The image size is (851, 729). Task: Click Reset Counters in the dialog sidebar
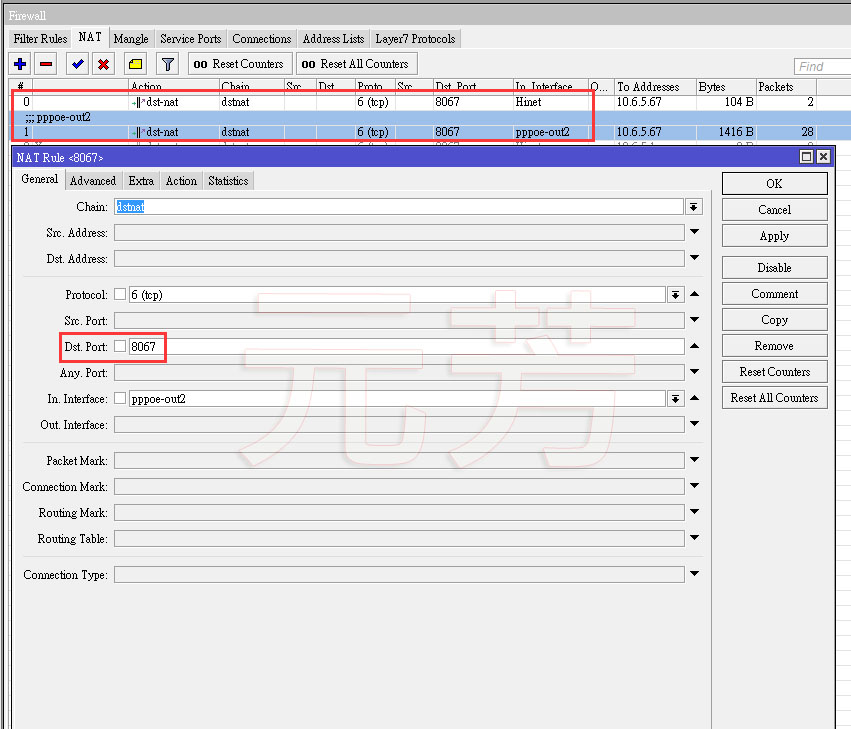[774, 372]
